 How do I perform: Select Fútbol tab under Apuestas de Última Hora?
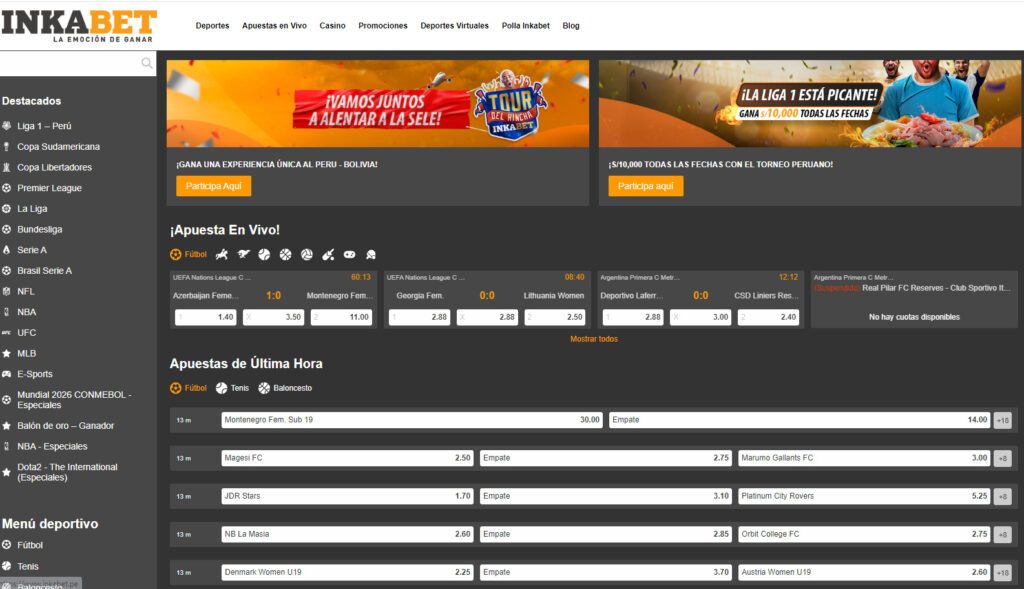tap(189, 388)
